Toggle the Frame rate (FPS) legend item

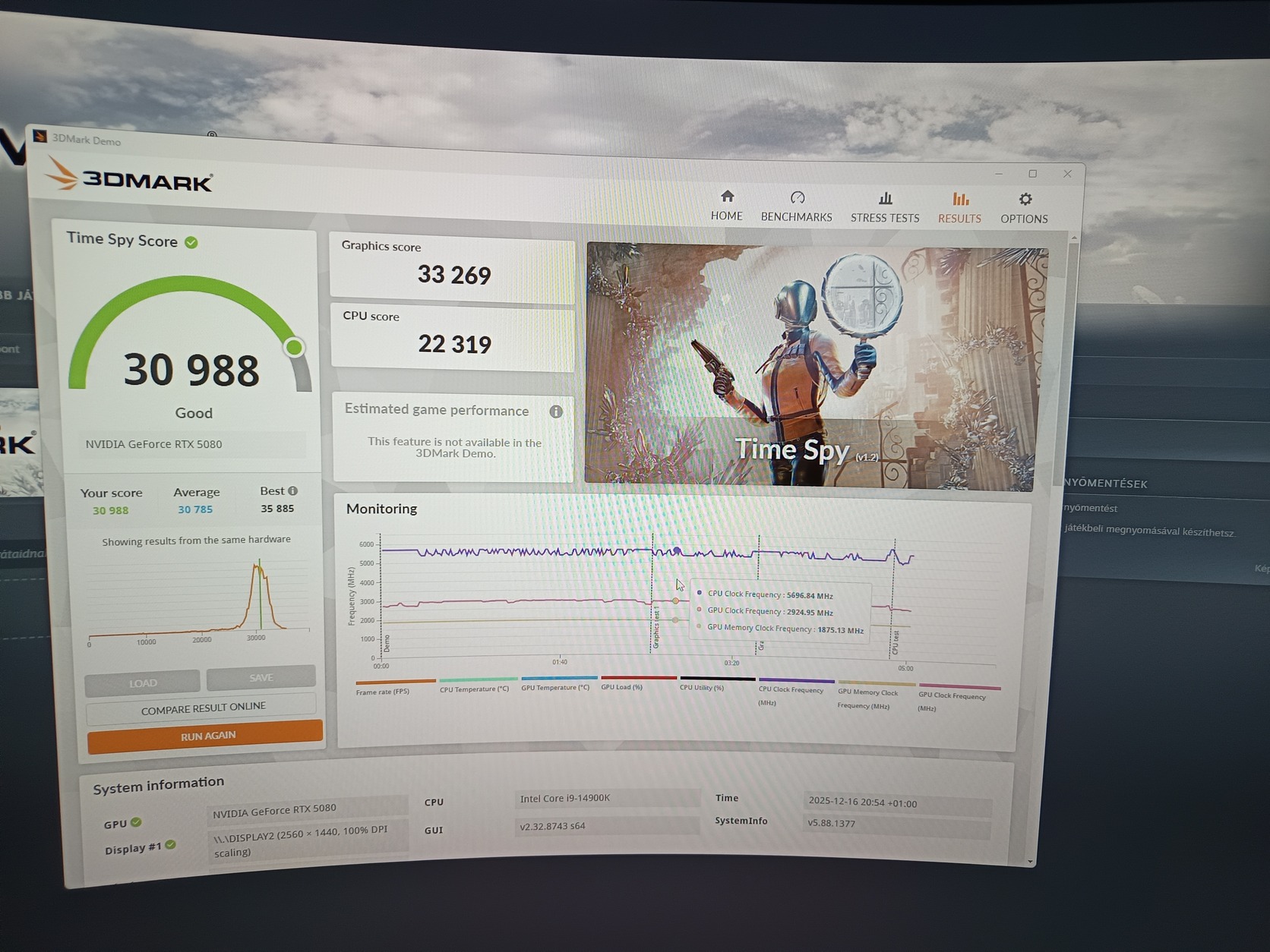coord(395,687)
